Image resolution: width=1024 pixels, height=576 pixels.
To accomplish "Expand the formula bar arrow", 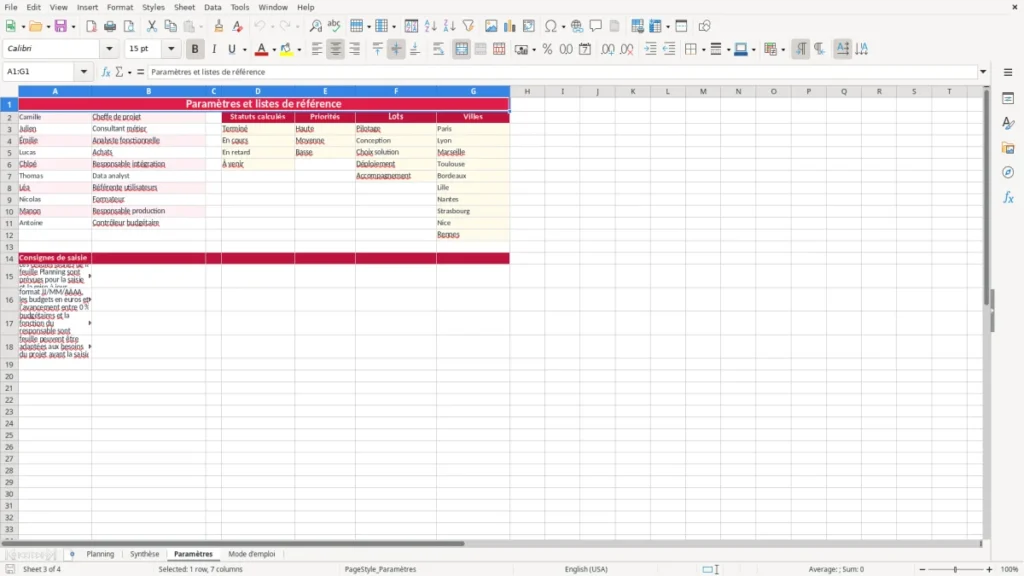I will [x=983, y=72].
